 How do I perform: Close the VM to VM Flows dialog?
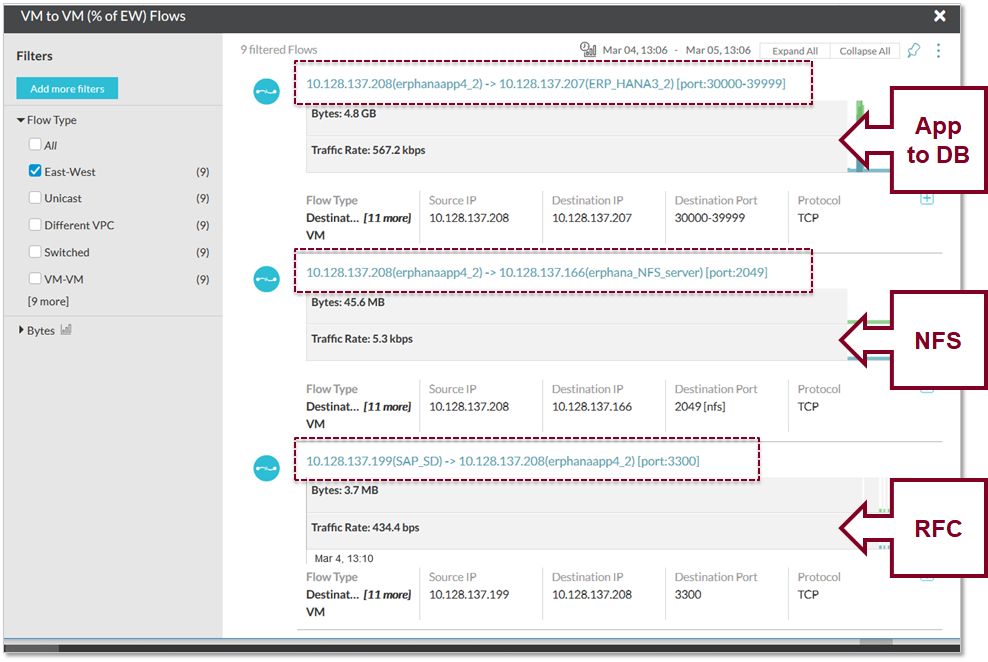pos(939,16)
